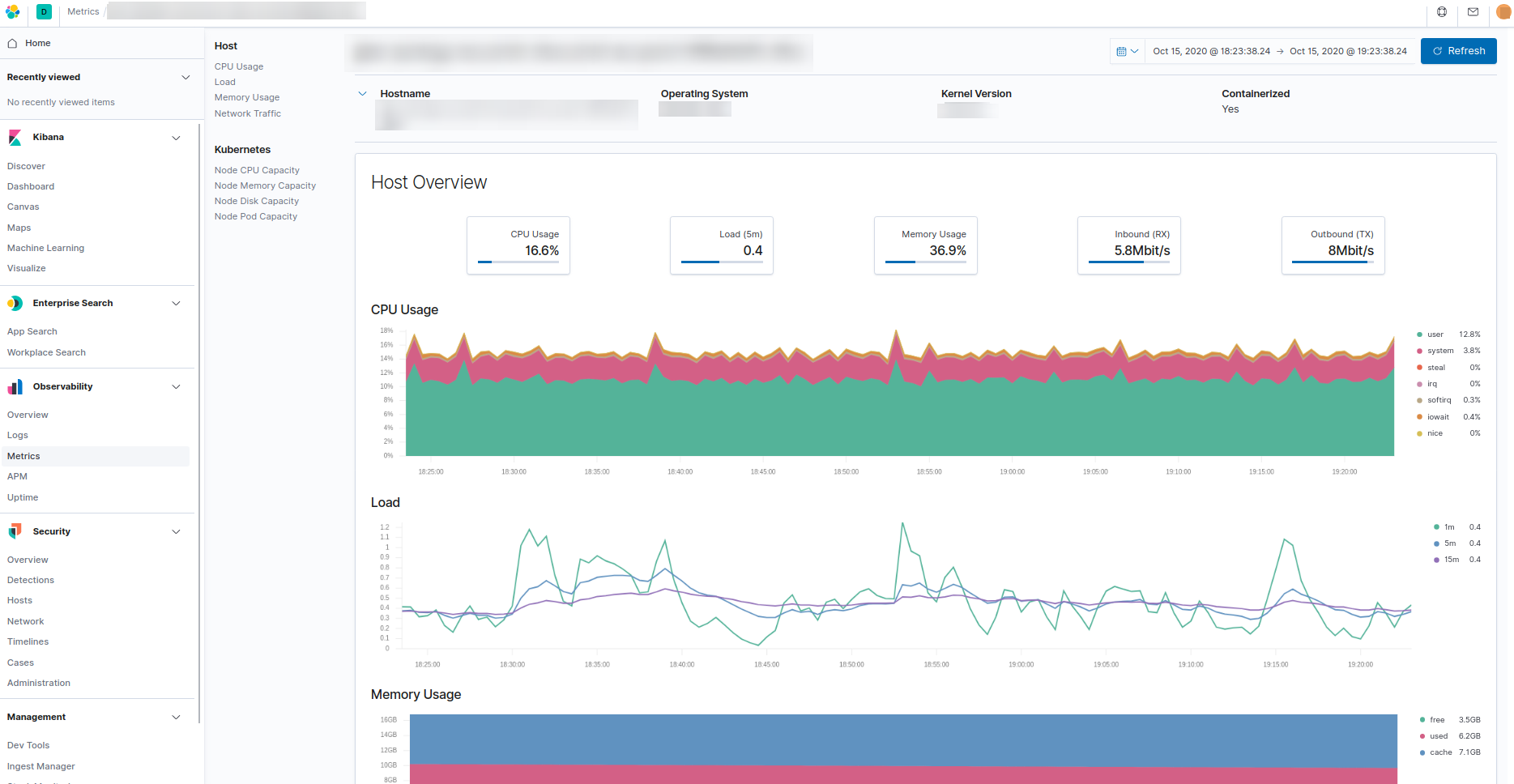This screenshot has height=784, width=1514.
Task: Open Machine Learning in Kibana
Action: 45,248
